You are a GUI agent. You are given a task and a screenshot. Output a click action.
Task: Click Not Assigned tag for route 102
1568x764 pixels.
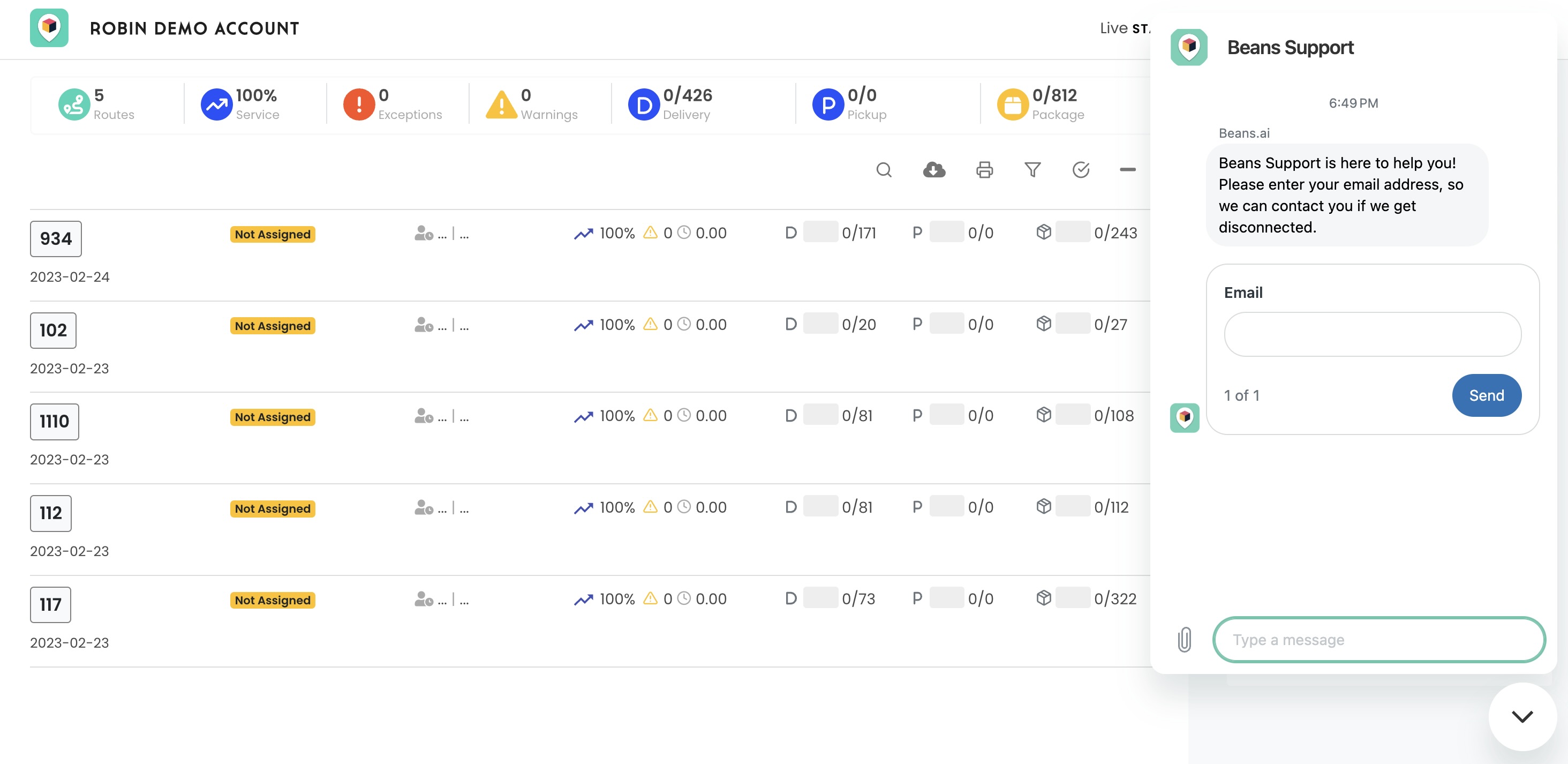tap(272, 326)
